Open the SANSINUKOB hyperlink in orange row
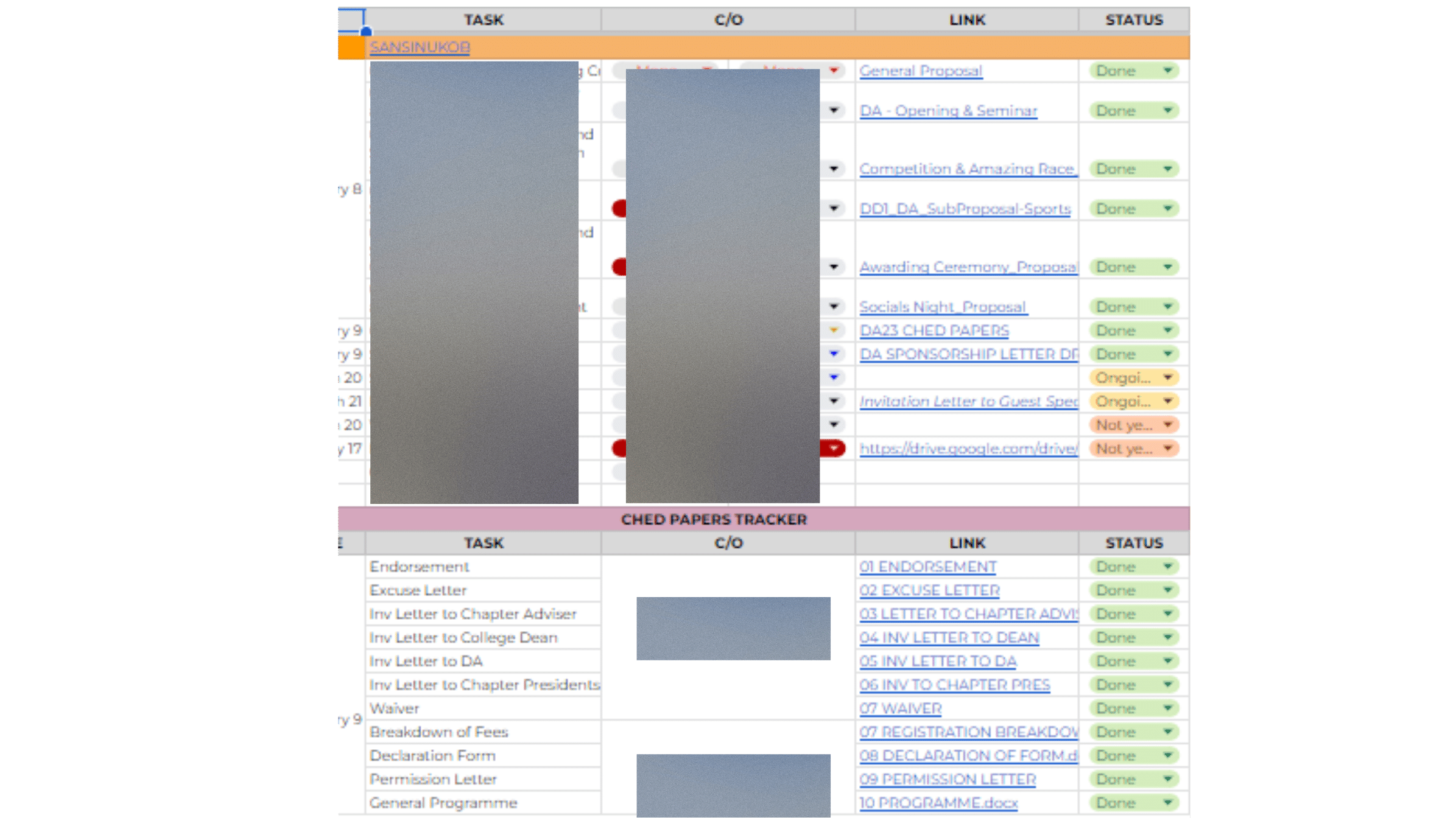Viewport: 1456px width, 818px height. click(420, 47)
